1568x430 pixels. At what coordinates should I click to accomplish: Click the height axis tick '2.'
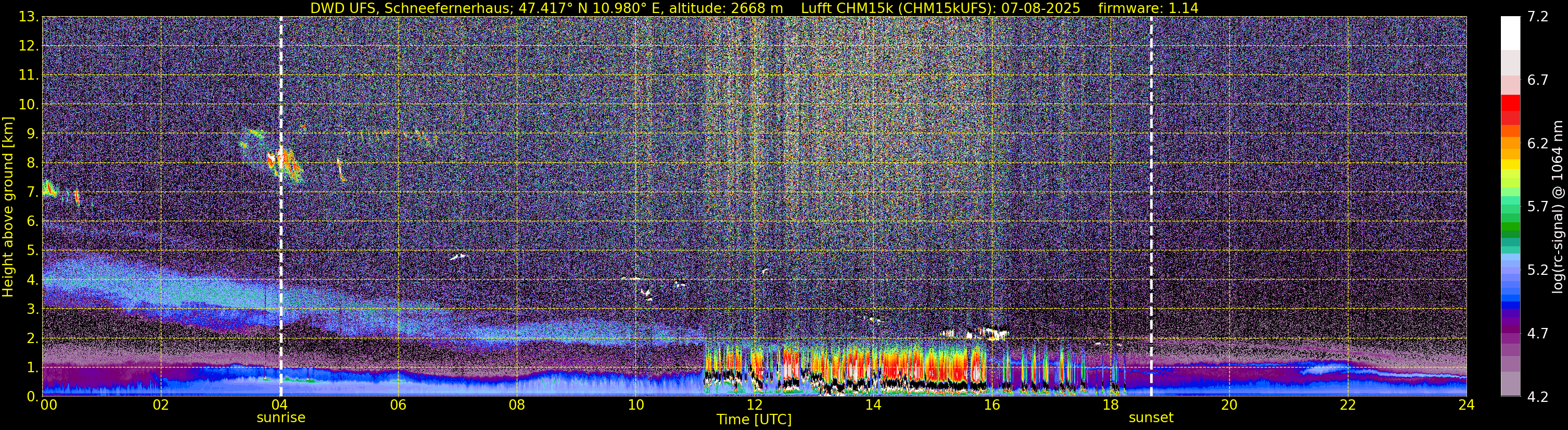[x=33, y=338]
